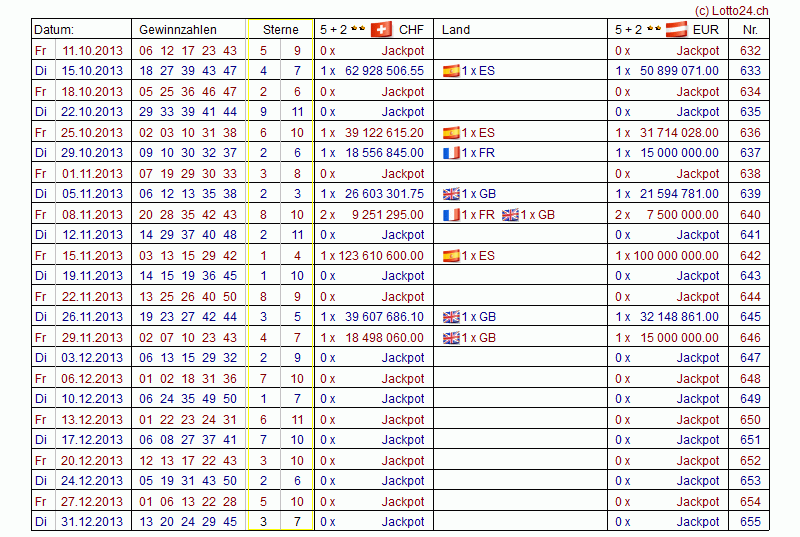Viewport: 800px width, 537px height.
Task: Click the French flag in the 29.10.2013 row
Action: (x=451, y=153)
